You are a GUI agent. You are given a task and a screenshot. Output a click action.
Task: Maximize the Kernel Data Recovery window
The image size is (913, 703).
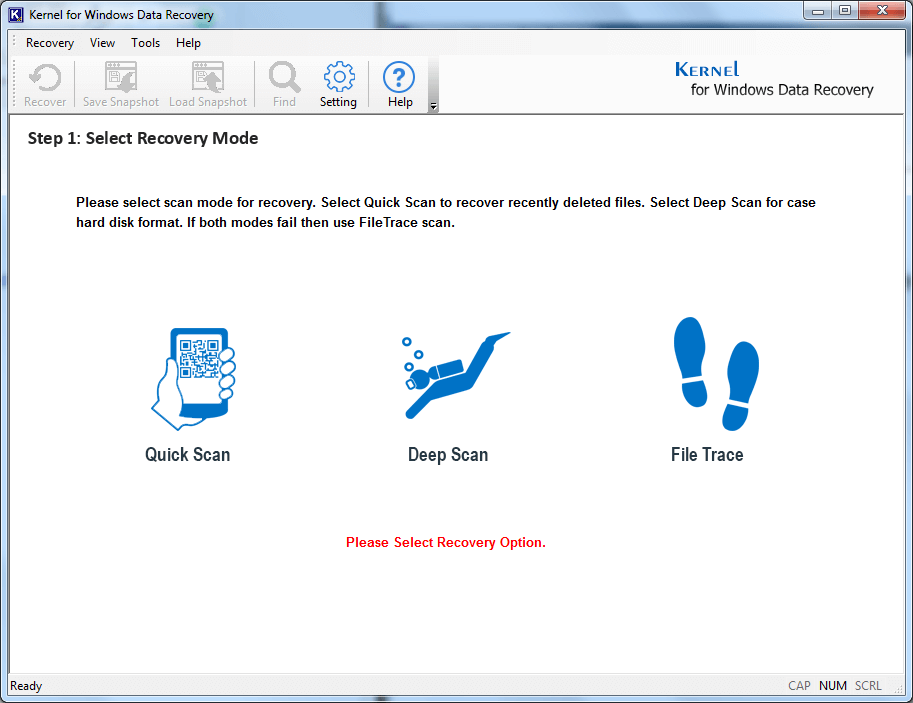pyautogui.click(x=845, y=11)
